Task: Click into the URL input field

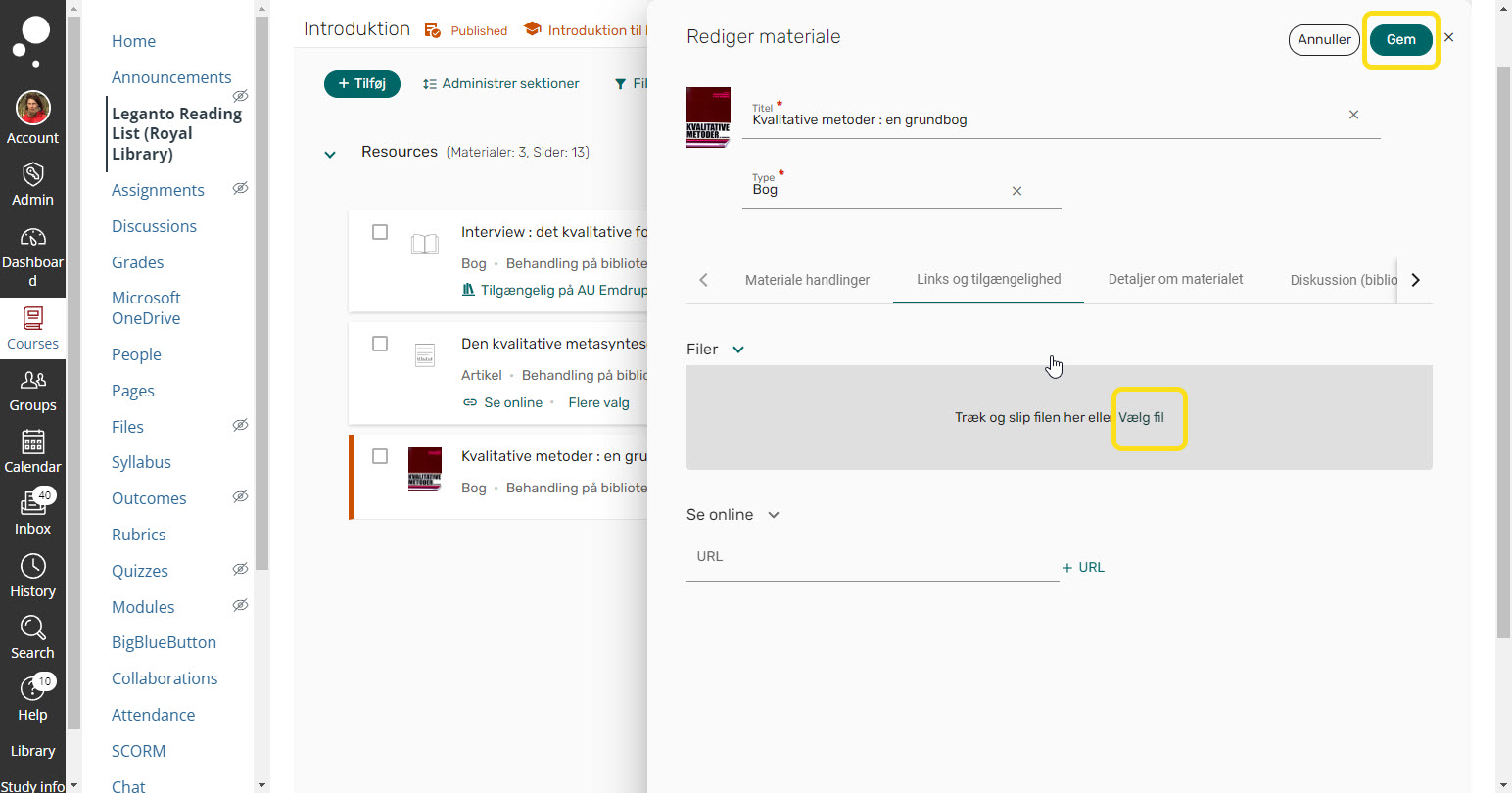Action: (x=872, y=558)
